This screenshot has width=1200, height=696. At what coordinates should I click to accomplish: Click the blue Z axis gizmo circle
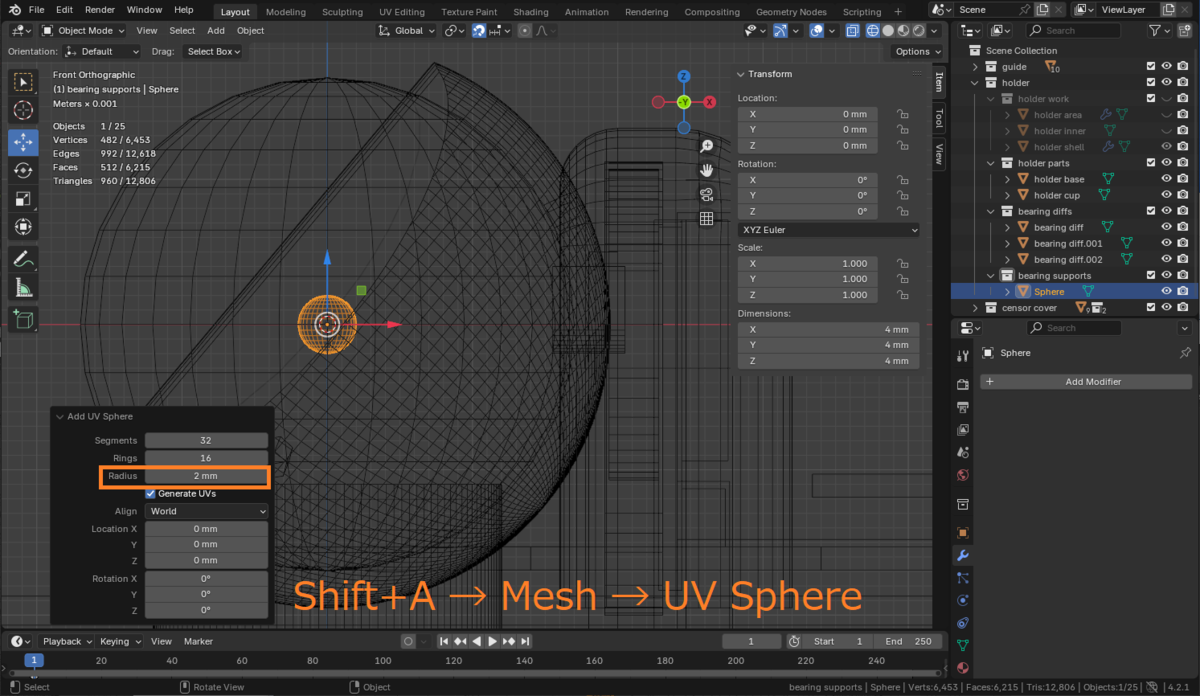coord(684,76)
